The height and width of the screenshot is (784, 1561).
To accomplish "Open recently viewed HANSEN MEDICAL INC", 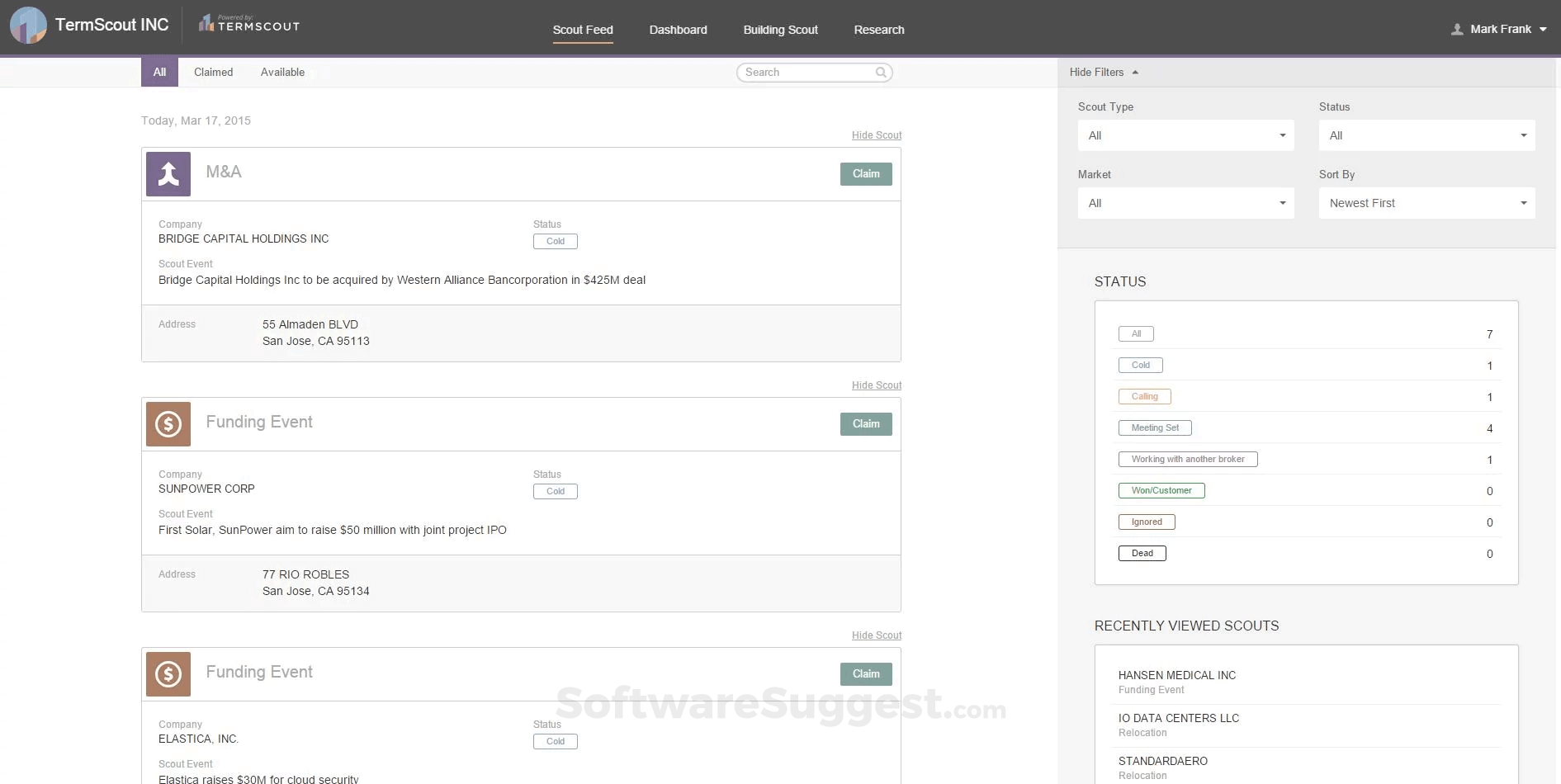I will [1177, 676].
